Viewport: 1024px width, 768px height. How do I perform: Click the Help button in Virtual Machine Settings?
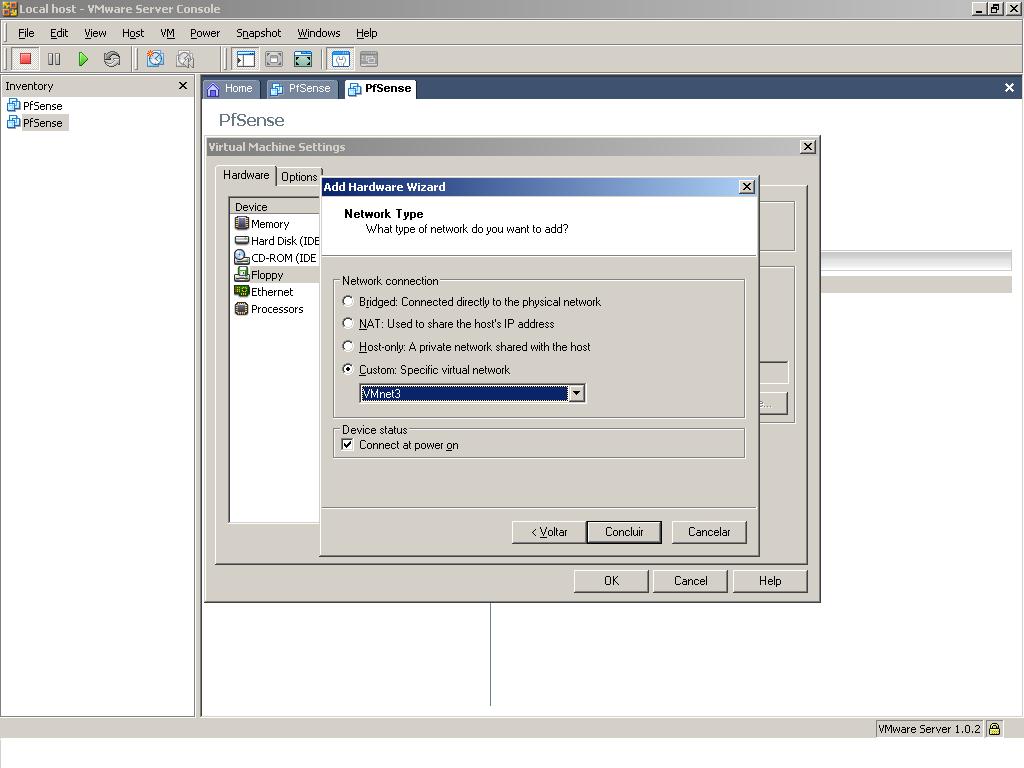pyautogui.click(x=770, y=581)
